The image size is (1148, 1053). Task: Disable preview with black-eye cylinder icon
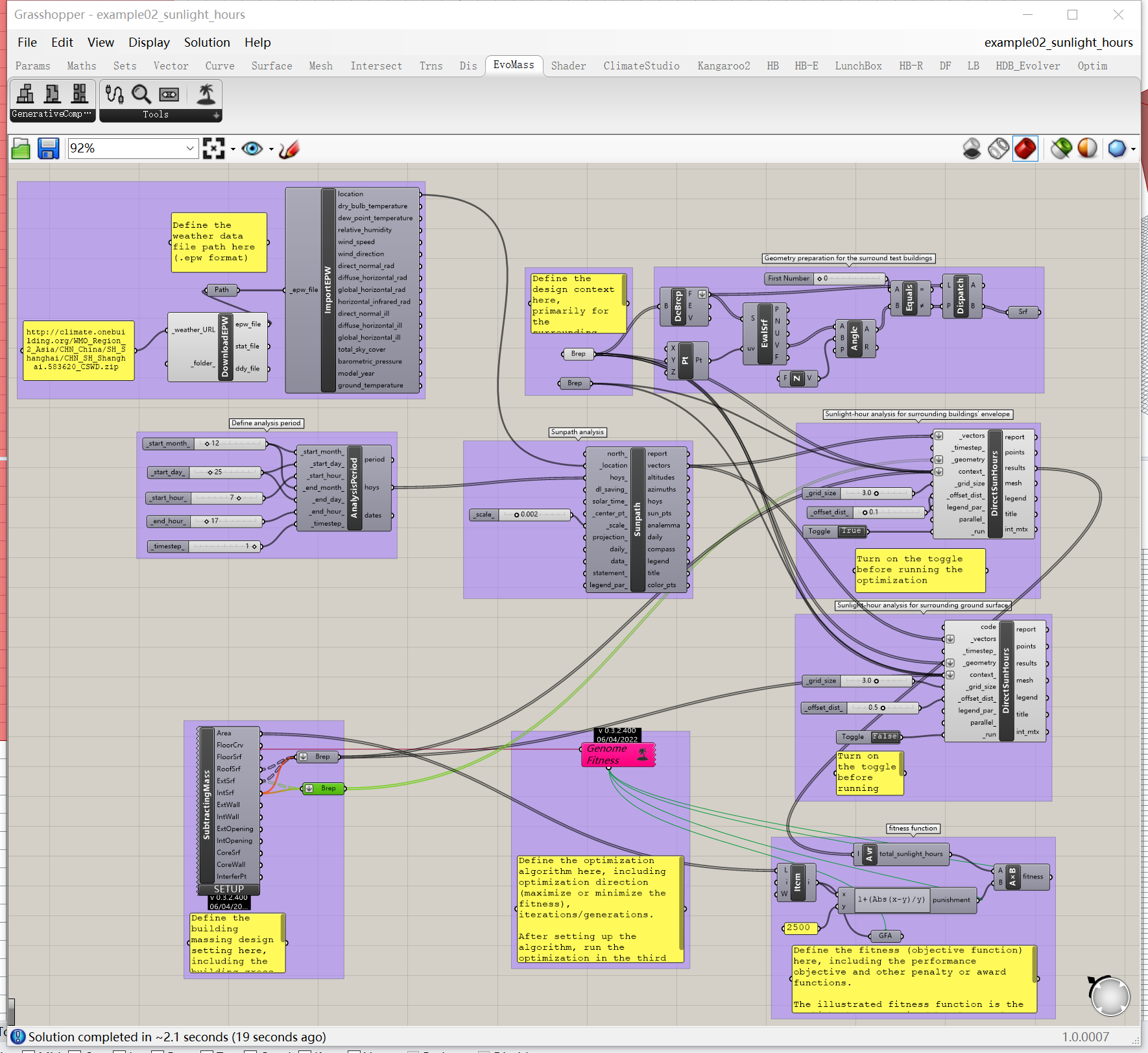(x=972, y=149)
